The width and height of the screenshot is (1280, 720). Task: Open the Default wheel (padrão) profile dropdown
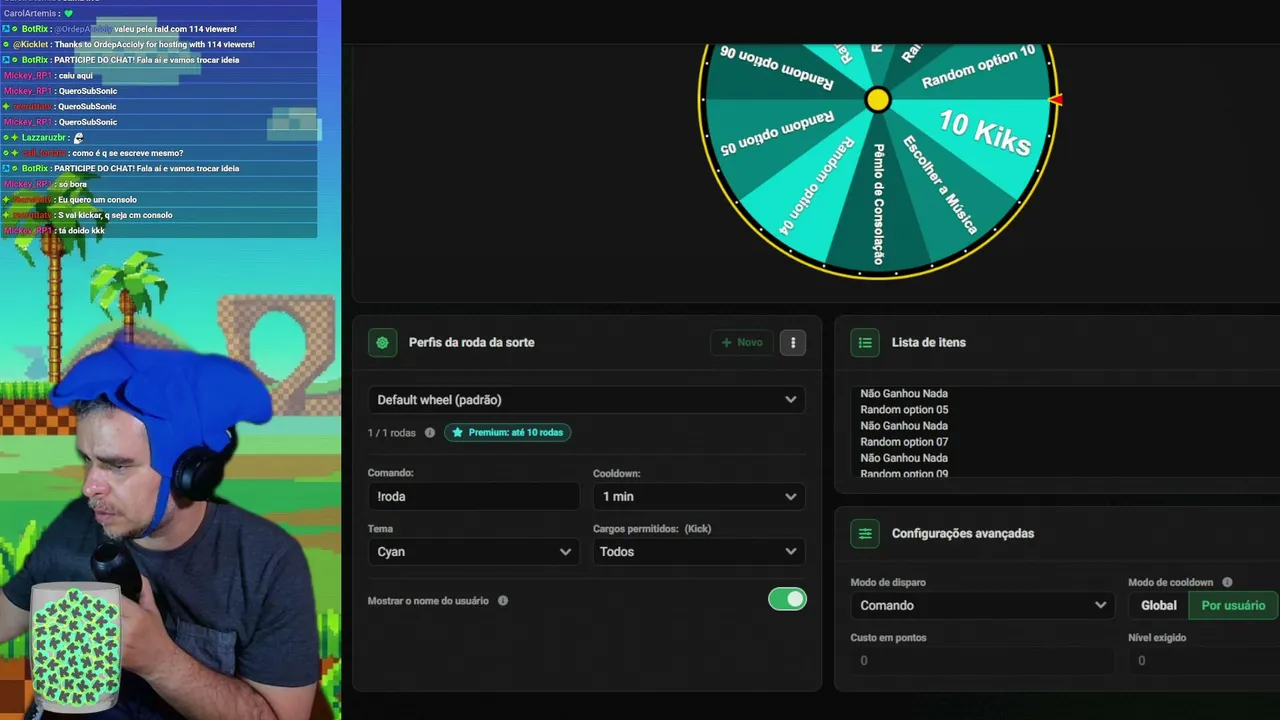tap(586, 400)
